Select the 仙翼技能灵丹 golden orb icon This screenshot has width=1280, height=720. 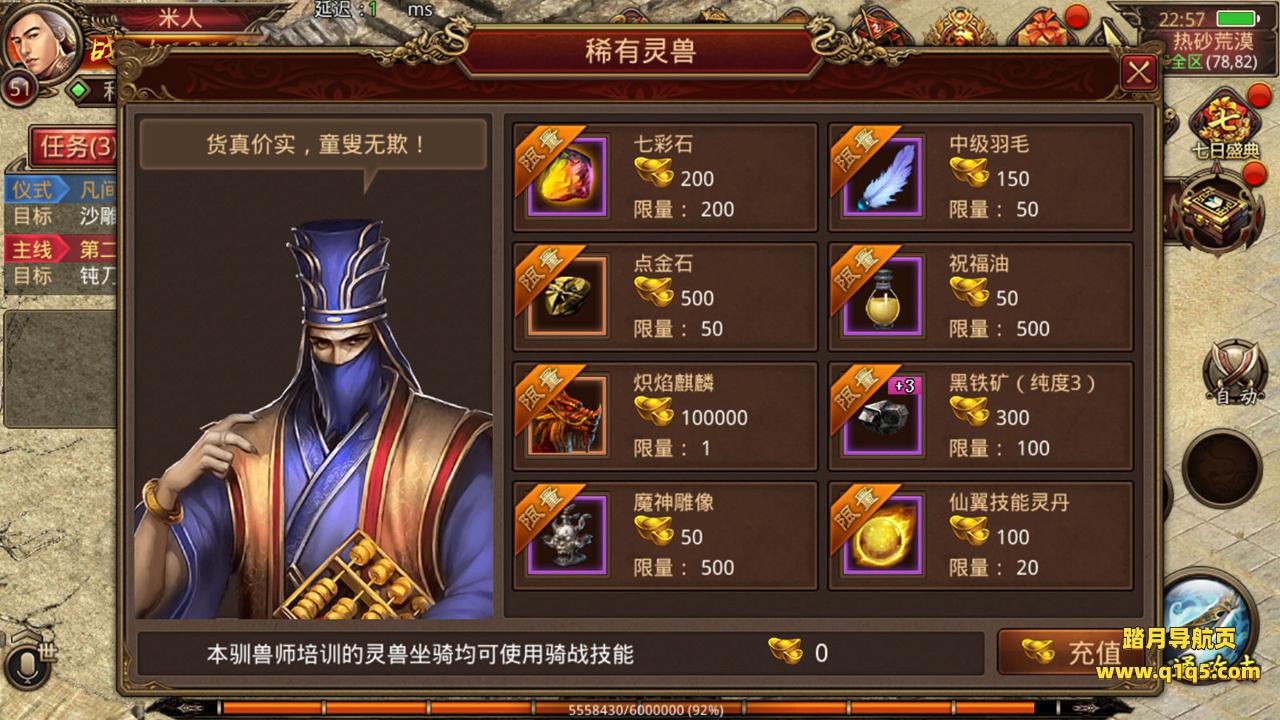coord(881,536)
